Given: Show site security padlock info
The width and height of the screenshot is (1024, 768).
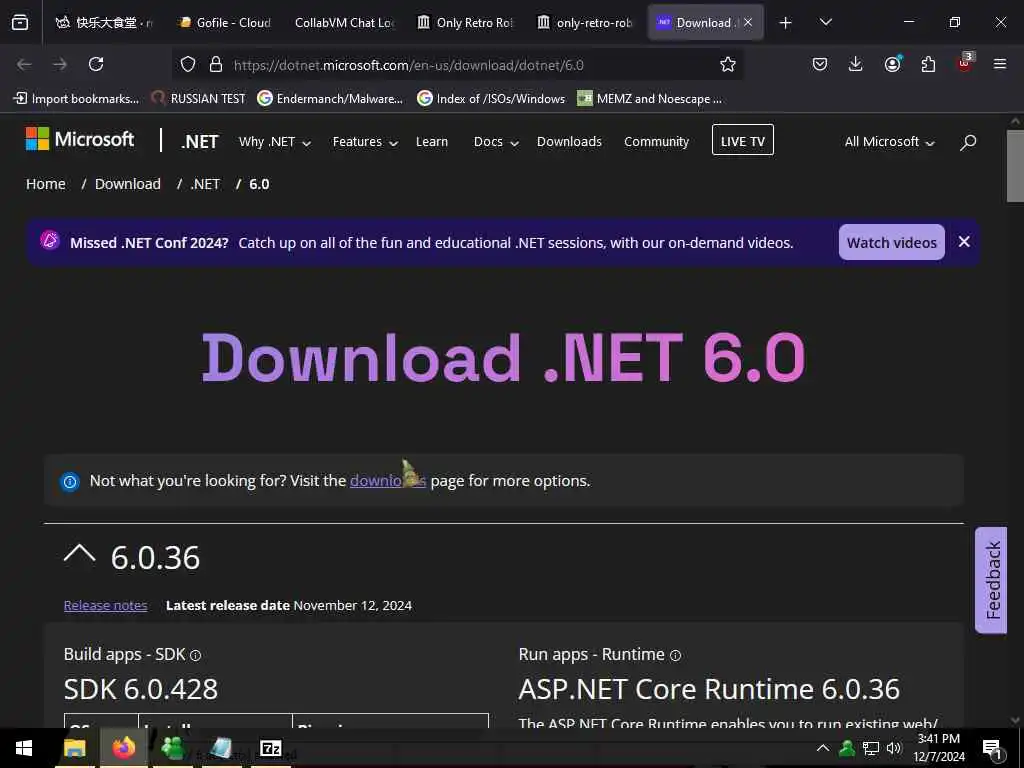Looking at the screenshot, I should point(216,64).
